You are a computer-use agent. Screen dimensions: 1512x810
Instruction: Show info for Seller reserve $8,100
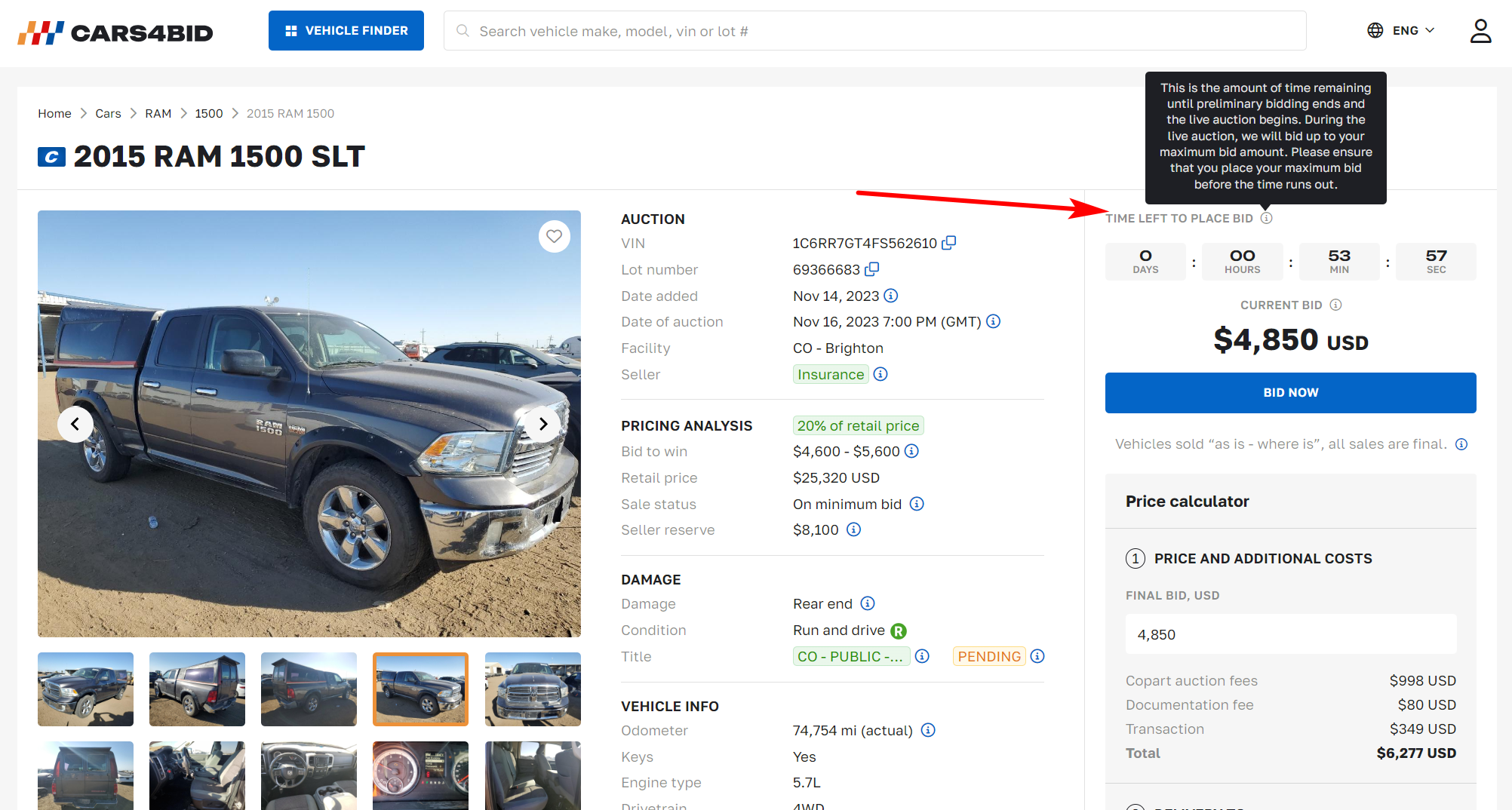(853, 529)
